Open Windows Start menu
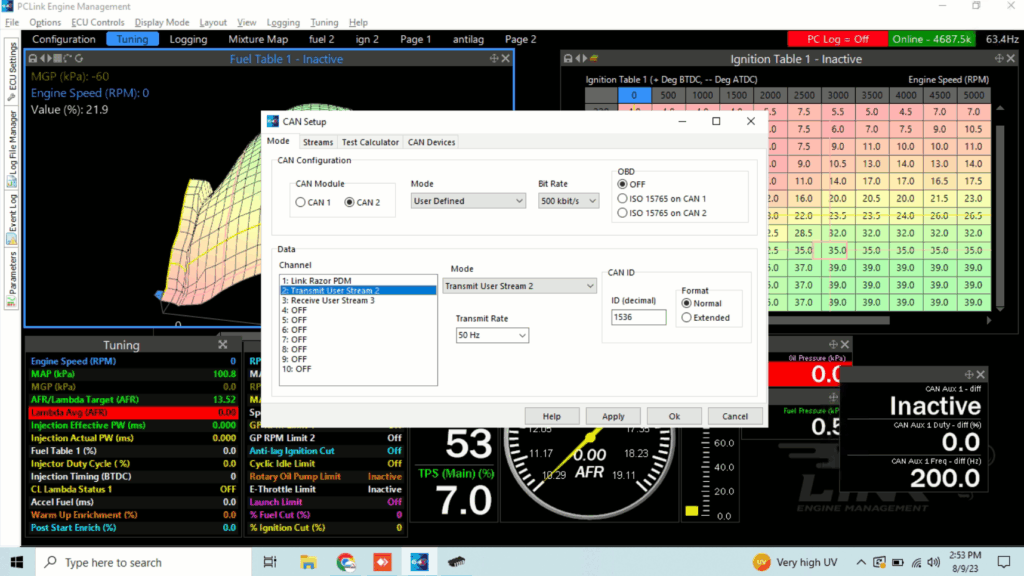The height and width of the screenshot is (576, 1024). tap(17, 562)
